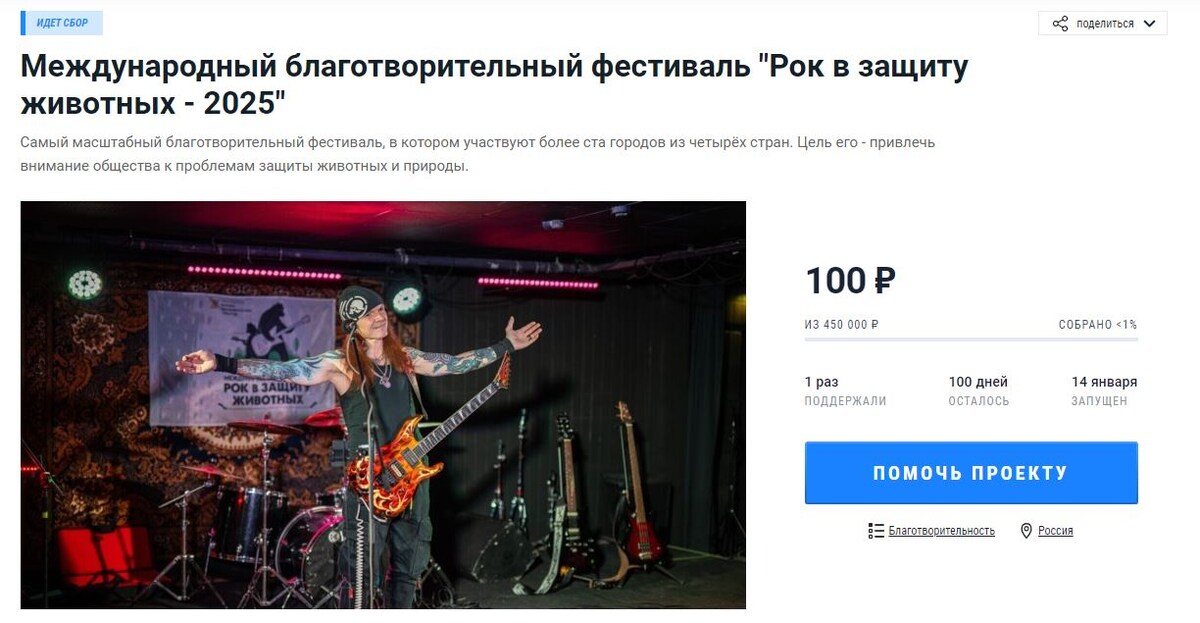Click the 1 раз ПОДДЕРЖАЛИ statistic
Viewport: 1200px width, 623px height.
click(845, 391)
